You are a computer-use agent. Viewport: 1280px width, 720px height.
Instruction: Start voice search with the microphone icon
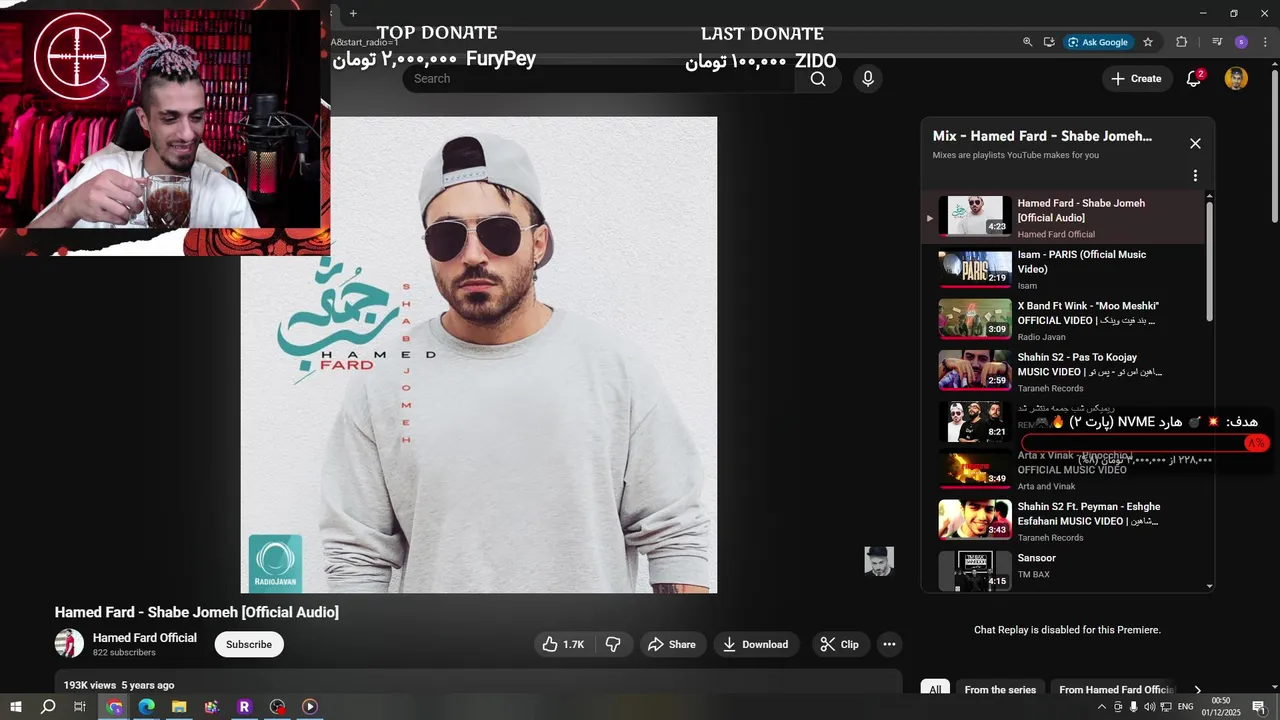pos(867,79)
